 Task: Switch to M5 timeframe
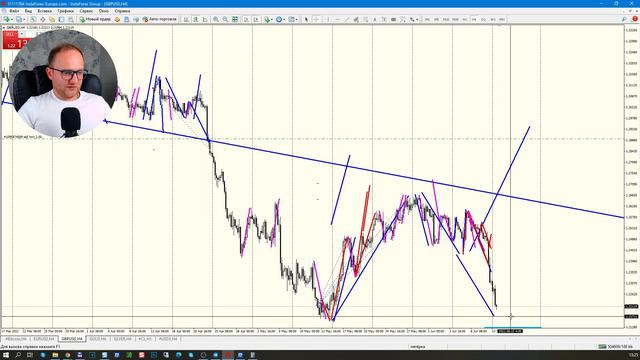point(436,19)
